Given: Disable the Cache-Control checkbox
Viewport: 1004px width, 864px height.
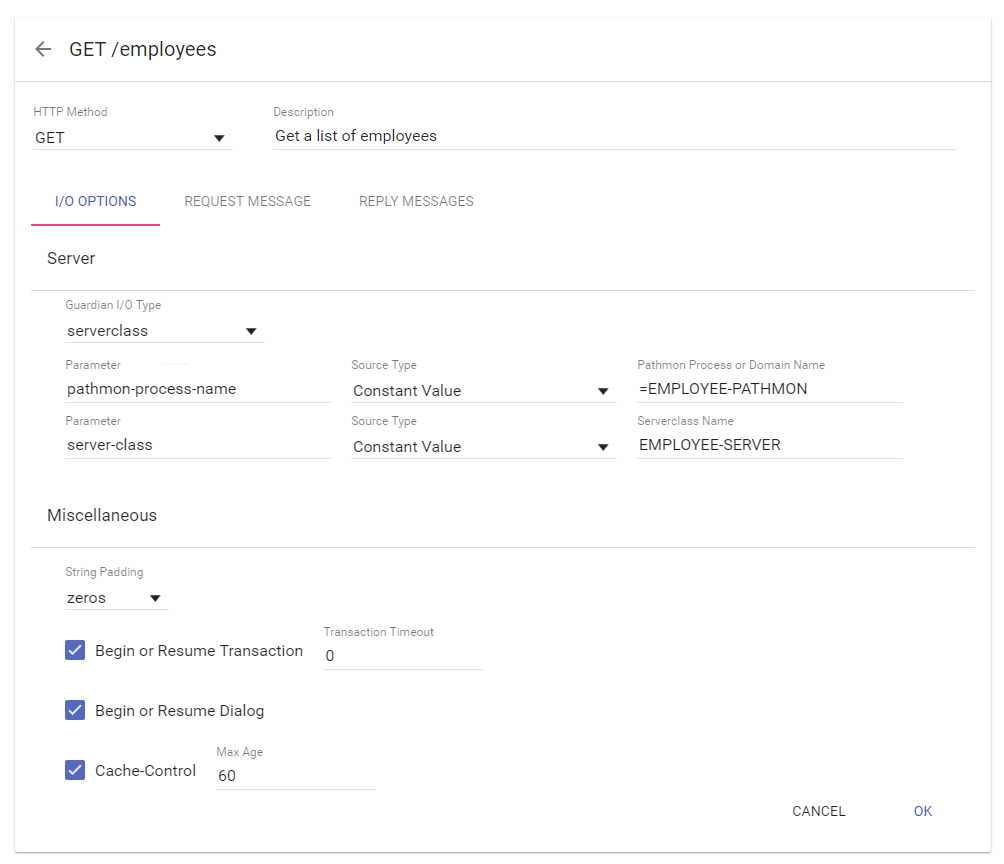Looking at the screenshot, I should (75, 770).
